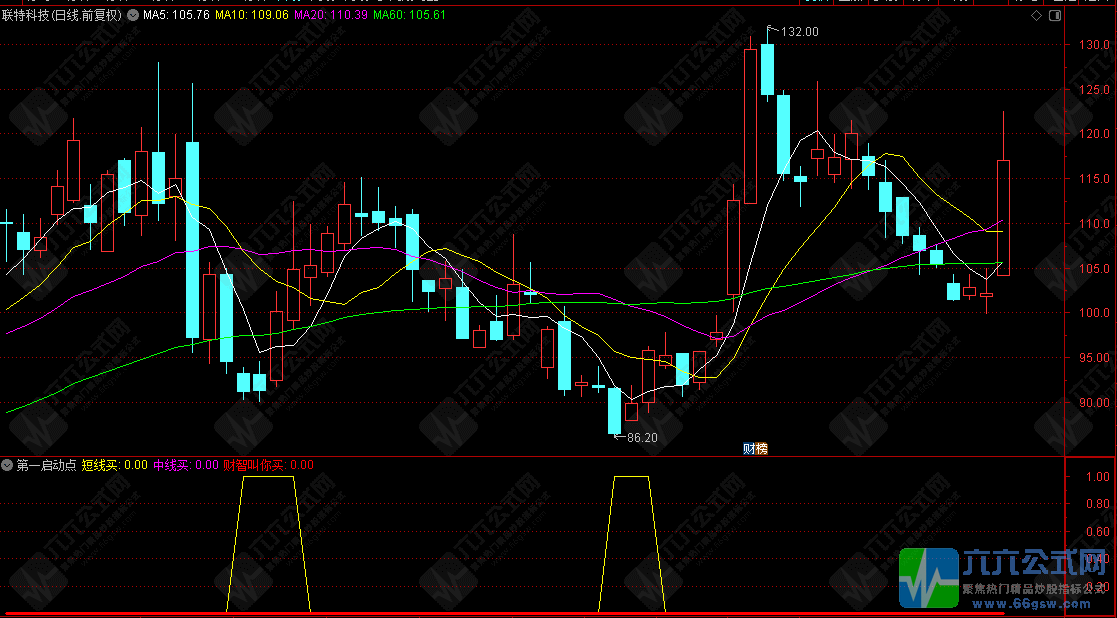
Task: Select the 第一启动点 indicator name
Action: tap(46, 466)
